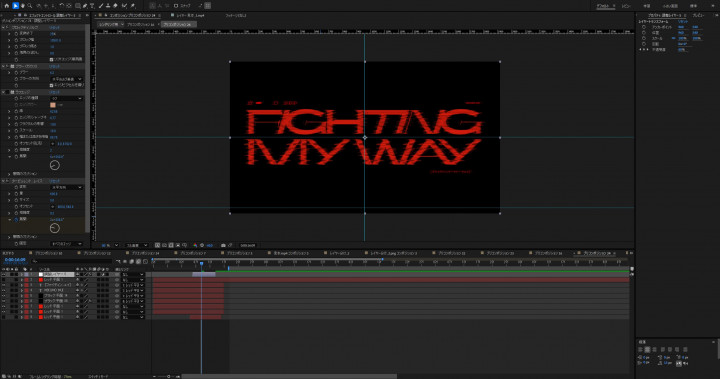The height and width of the screenshot is (379, 720).
Task: Select the Type text tool
Action: pos(92,6)
